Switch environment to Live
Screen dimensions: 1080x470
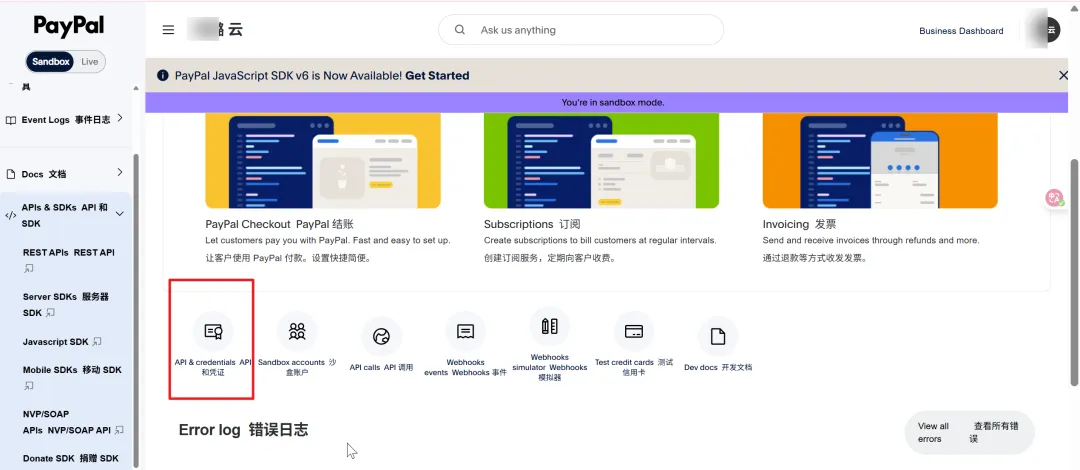click(90, 62)
